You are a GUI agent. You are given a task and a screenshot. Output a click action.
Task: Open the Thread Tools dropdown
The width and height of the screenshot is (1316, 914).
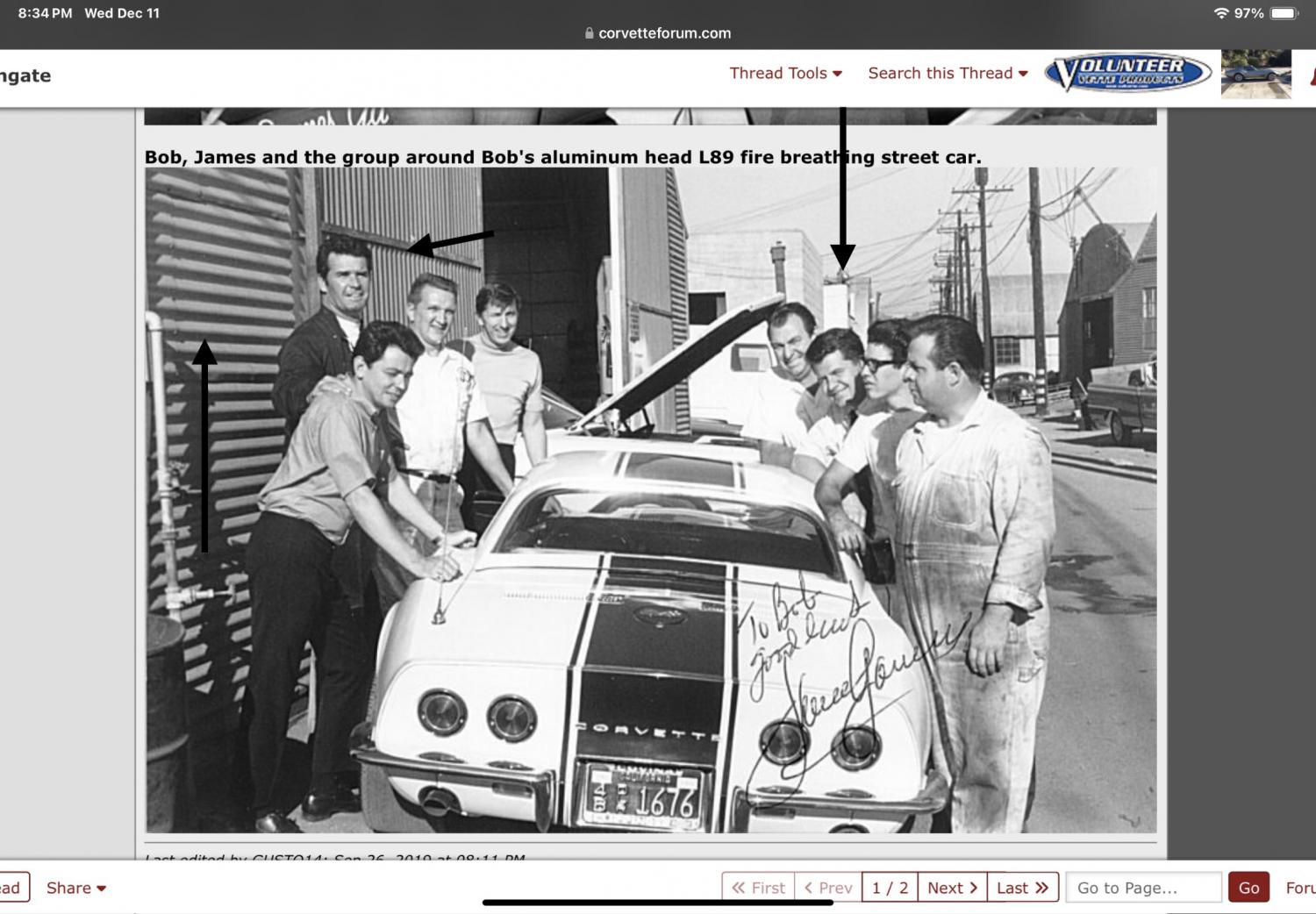pos(785,74)
